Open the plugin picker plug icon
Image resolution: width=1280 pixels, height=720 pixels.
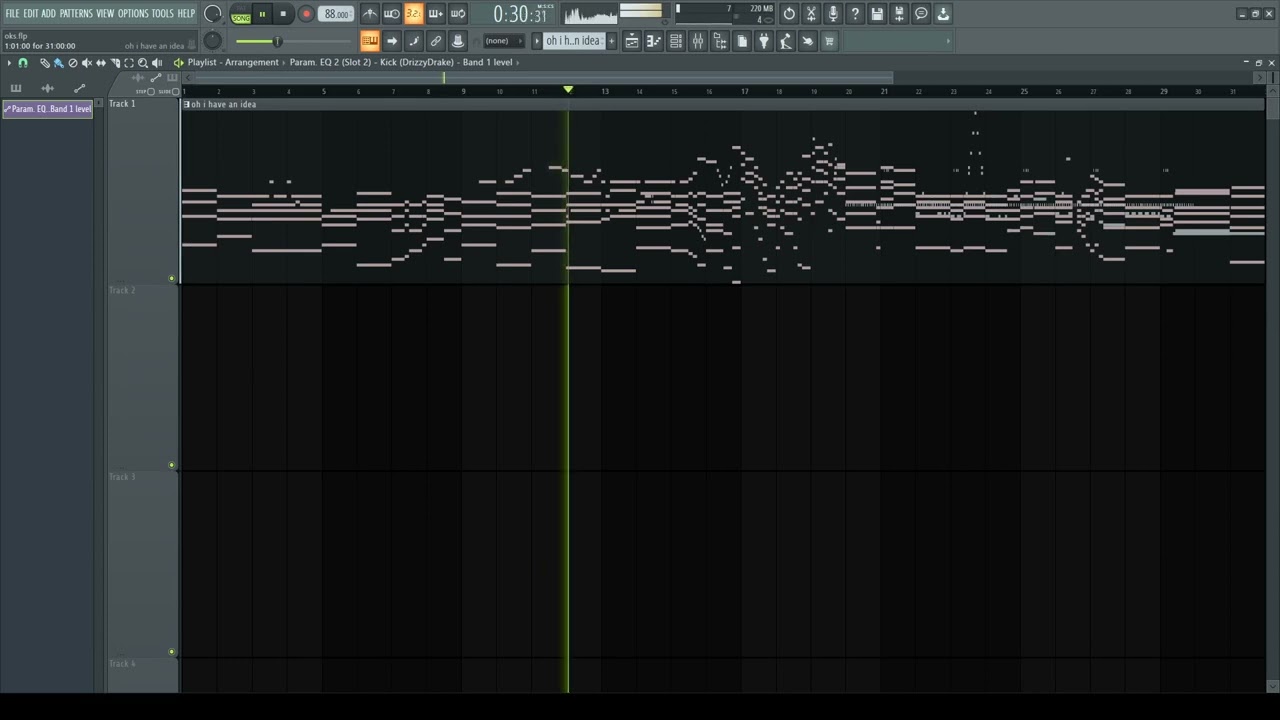764,41
